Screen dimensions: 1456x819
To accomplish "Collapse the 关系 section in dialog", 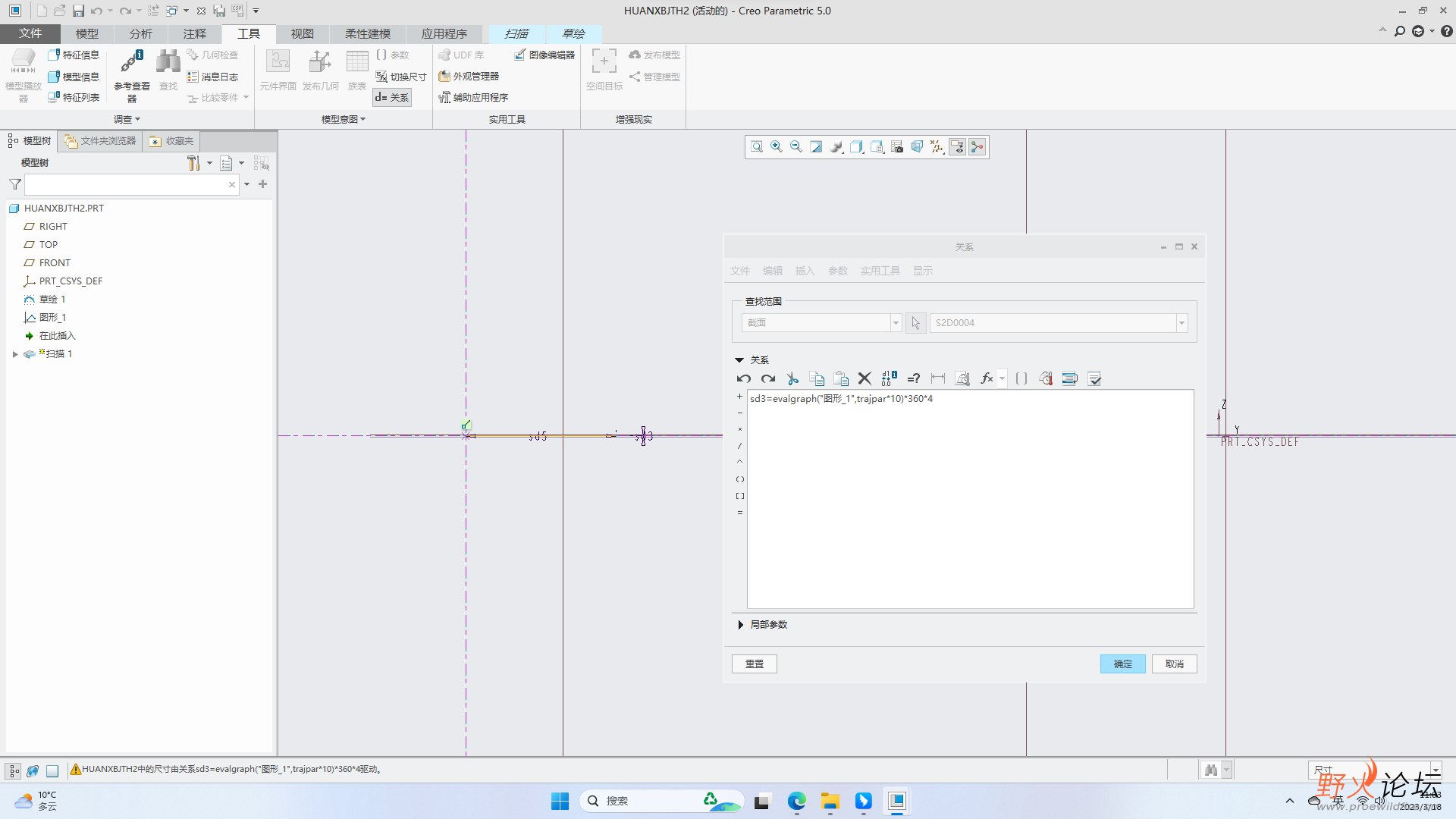I will click(x=739, y=360).
